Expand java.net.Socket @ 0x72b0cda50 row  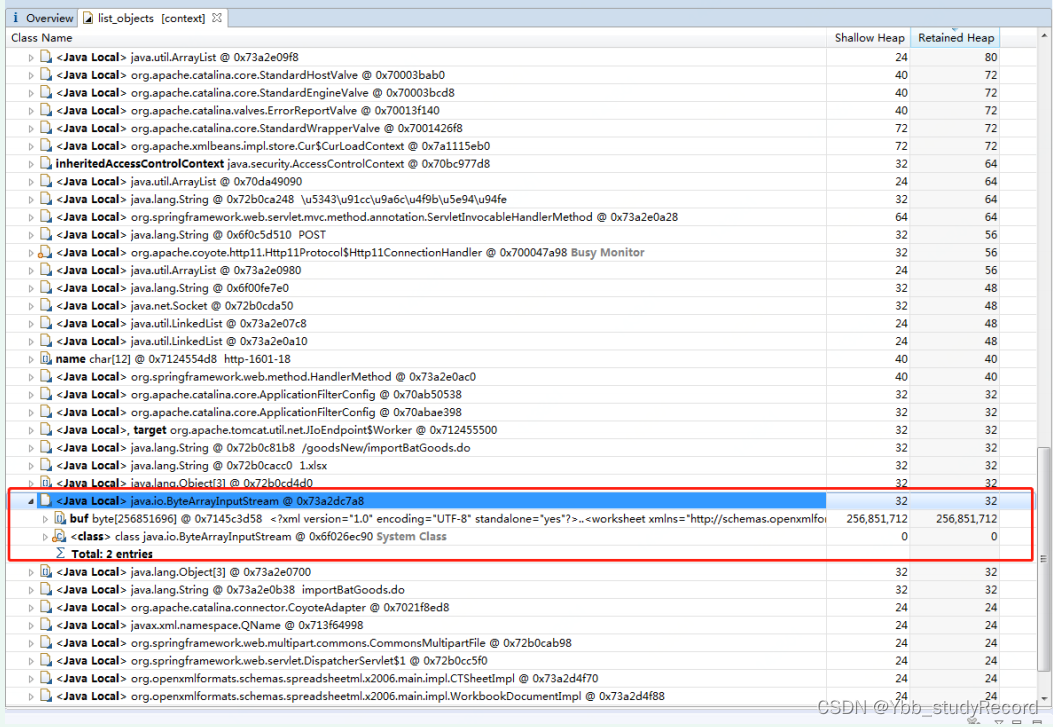click(31, 306)
